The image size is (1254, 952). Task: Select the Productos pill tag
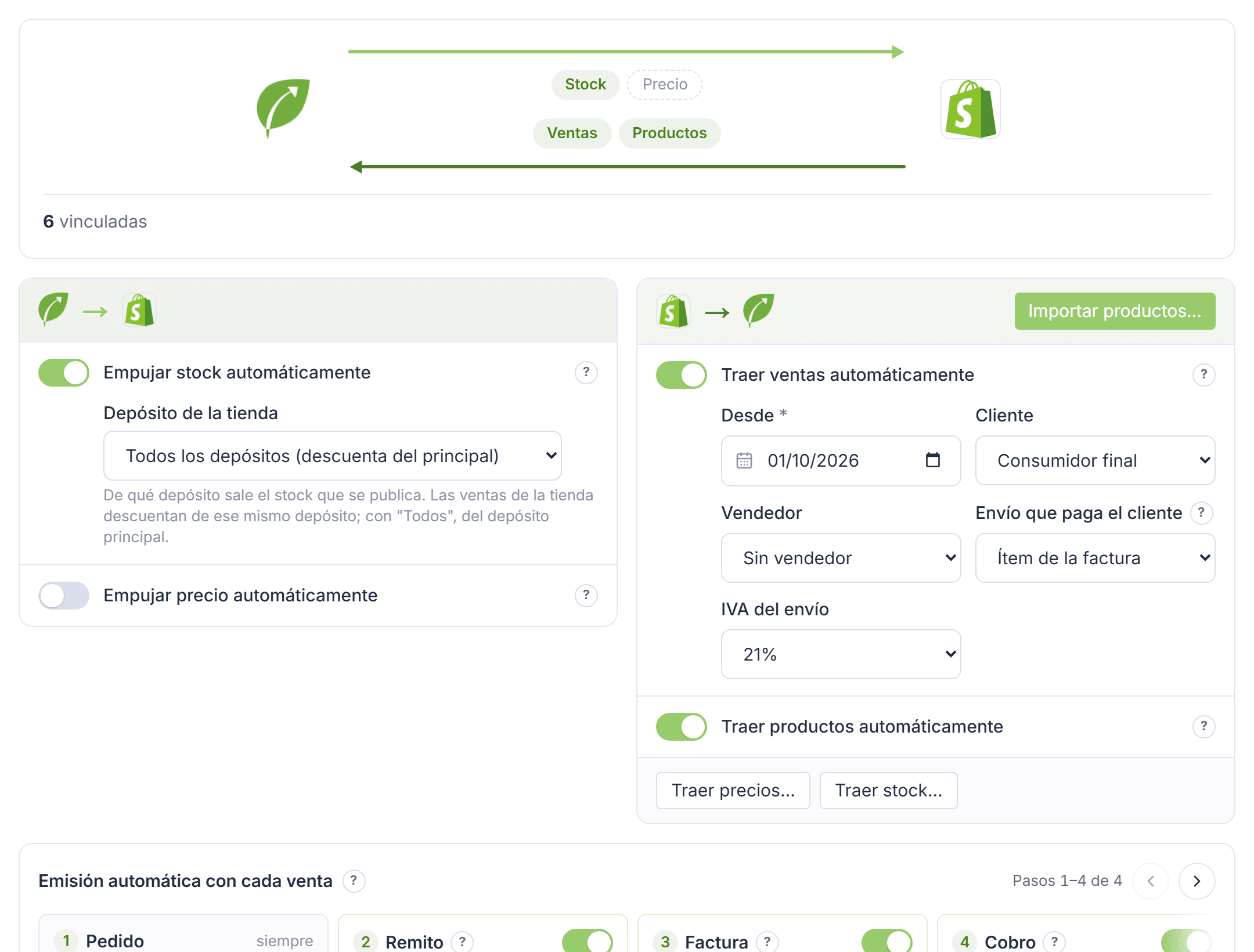(669, 133)
